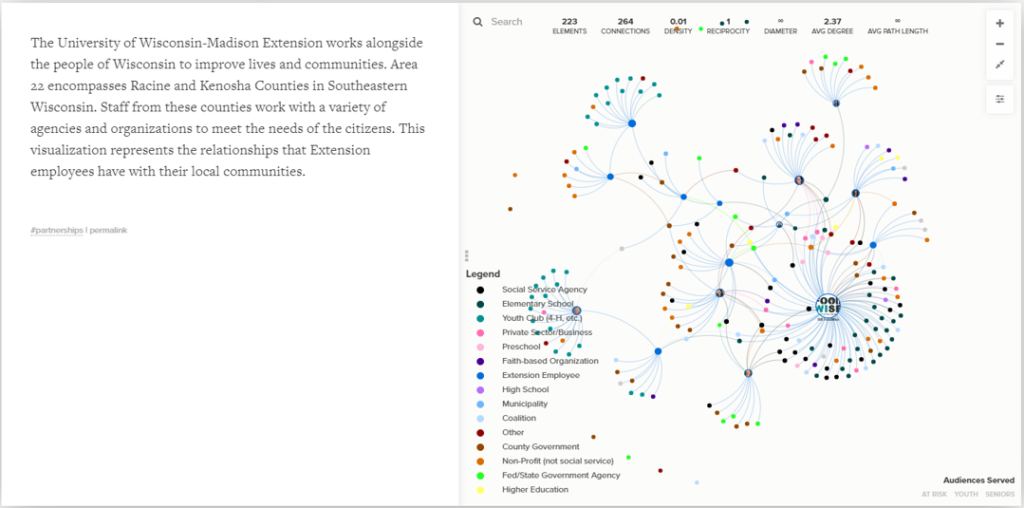This screenshot has width=1024, height=508.
Task: Zoom out with the minus button
Action: [1000, 44]
